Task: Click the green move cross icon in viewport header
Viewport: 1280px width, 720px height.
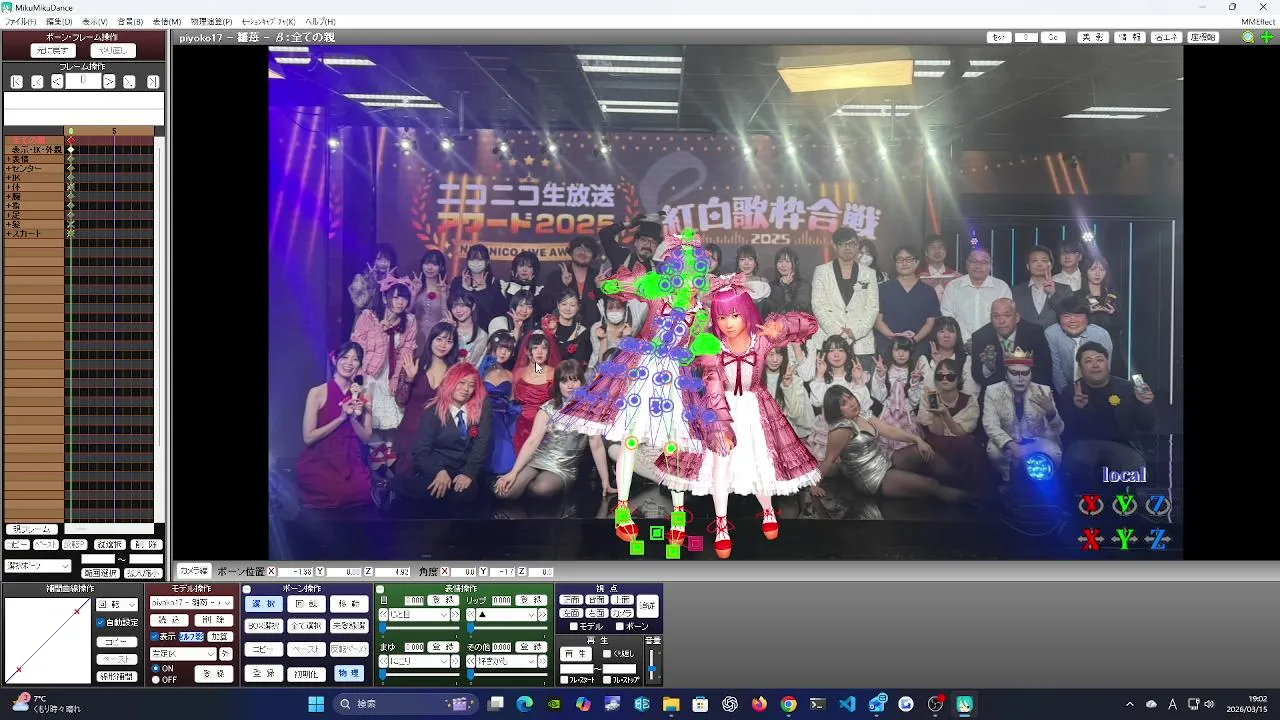Action: 1267,37
